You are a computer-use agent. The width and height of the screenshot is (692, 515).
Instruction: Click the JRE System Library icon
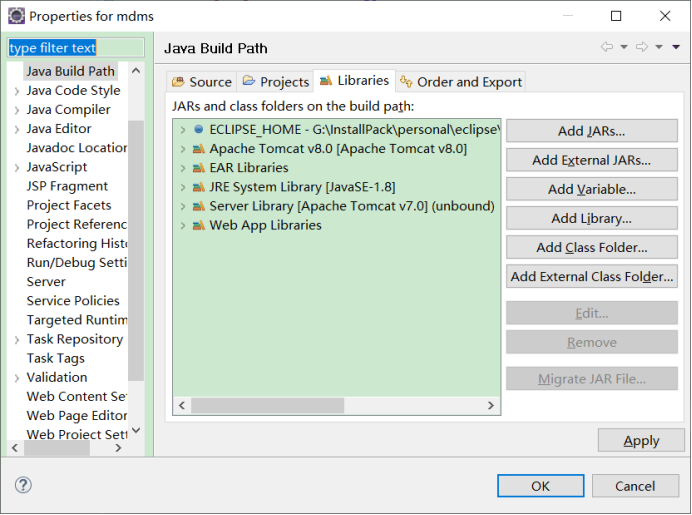199,187
